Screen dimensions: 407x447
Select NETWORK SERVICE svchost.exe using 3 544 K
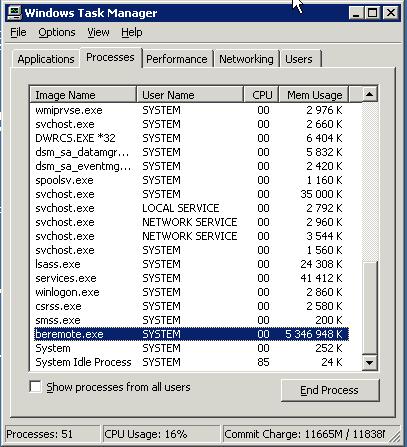pos(191,236)
